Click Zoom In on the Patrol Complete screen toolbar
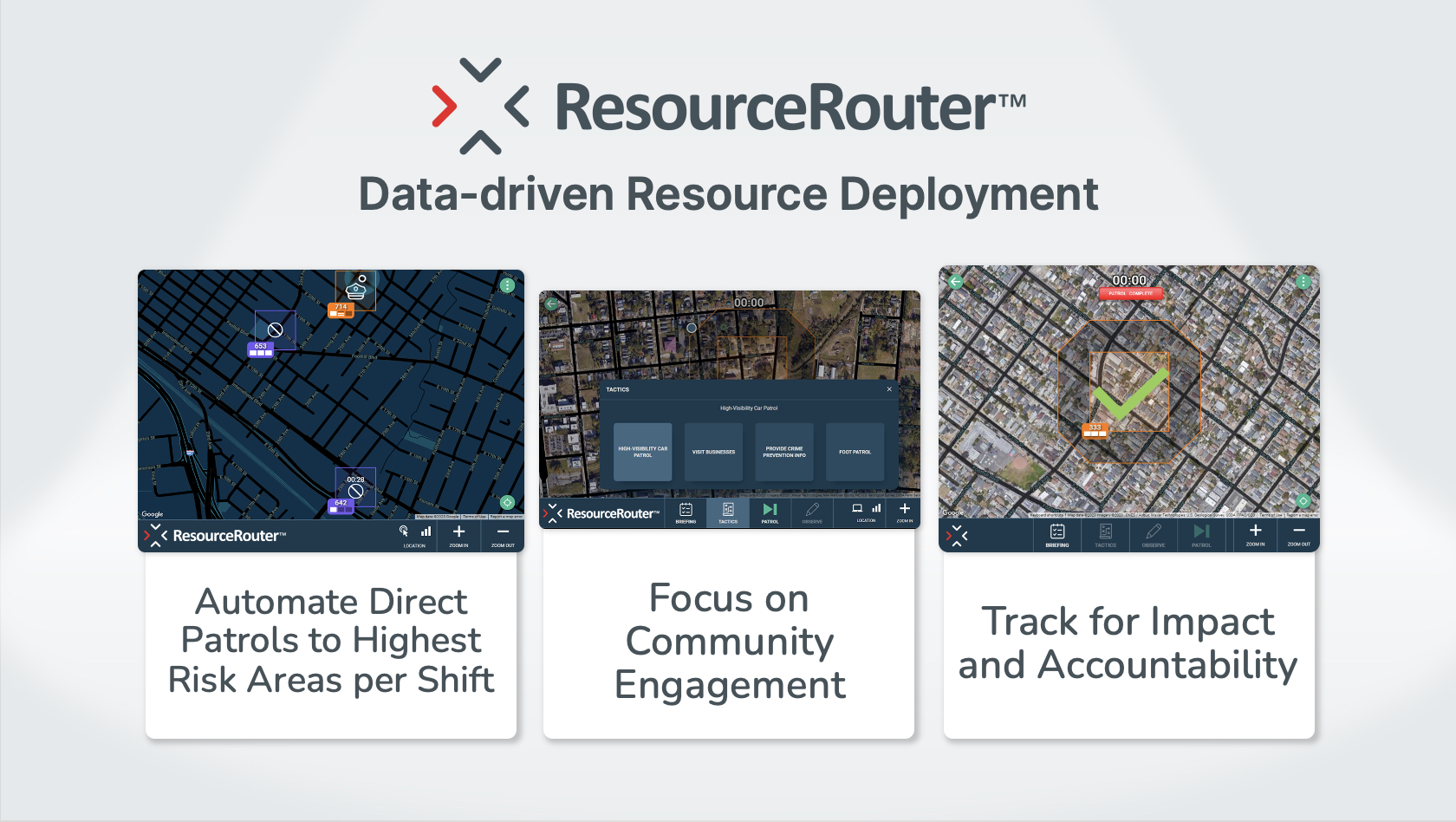 (1255, 535)
